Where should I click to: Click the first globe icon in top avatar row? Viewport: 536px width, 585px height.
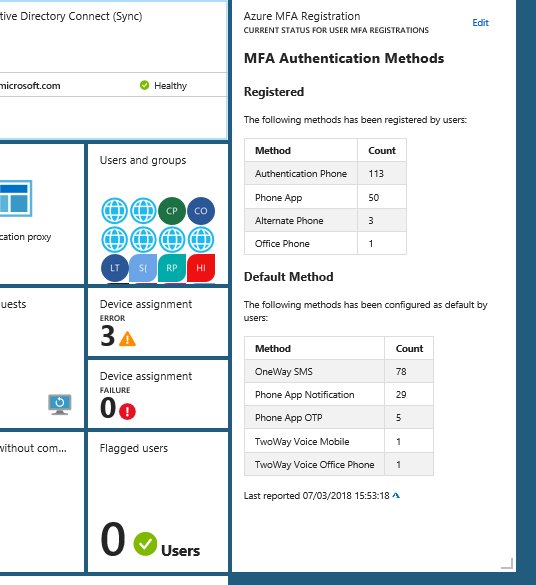click(x=115, y=211)
